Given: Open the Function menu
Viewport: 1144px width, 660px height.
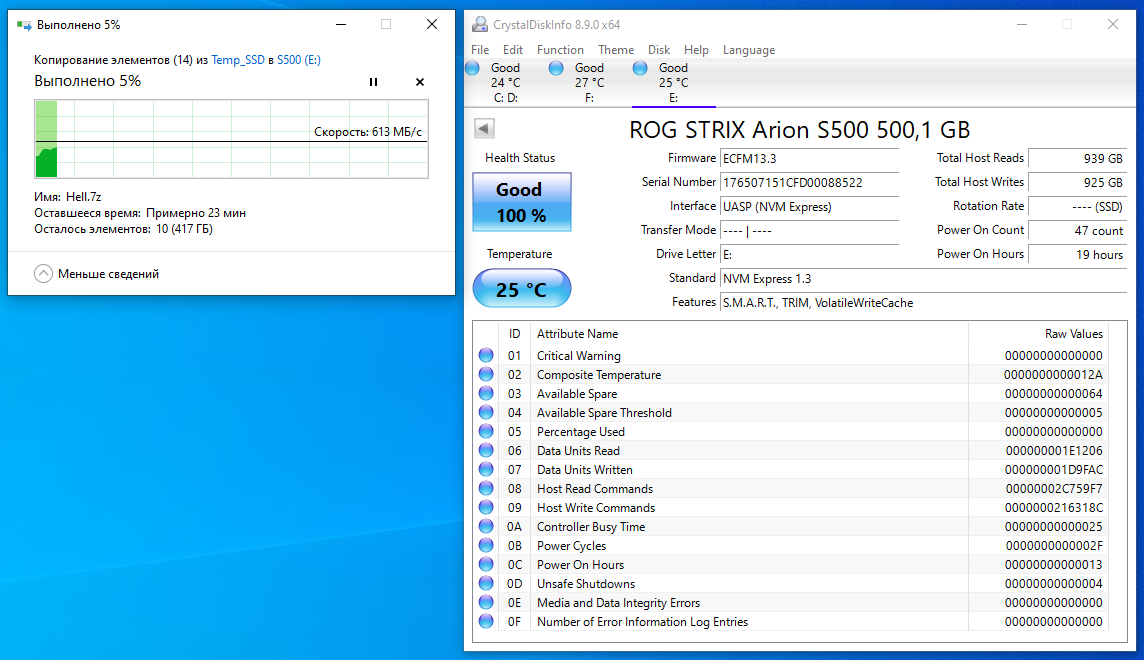Looking at the screenshot, I should (560, 50).
